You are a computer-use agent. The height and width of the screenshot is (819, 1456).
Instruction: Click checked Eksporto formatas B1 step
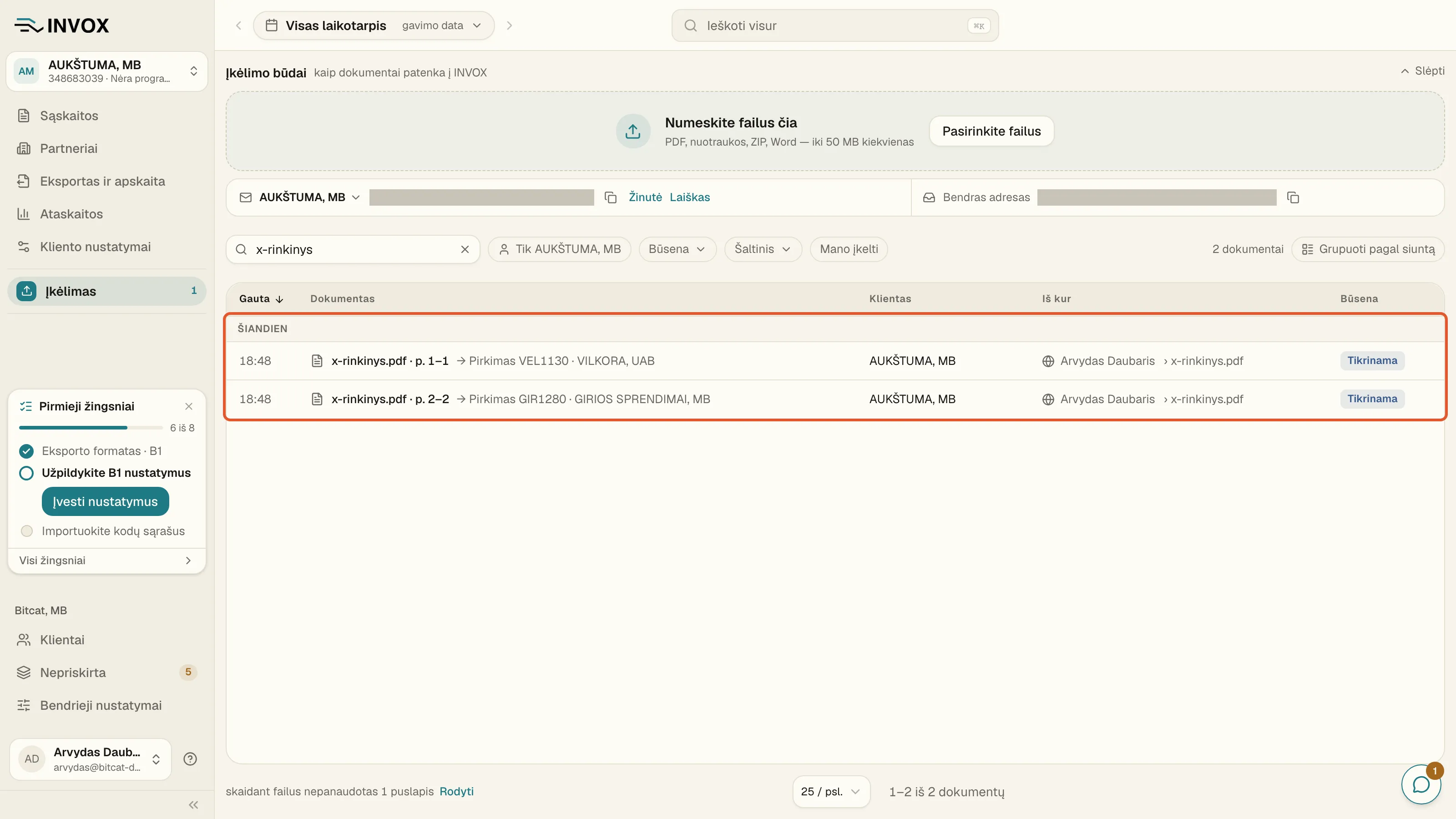[26, 451]
